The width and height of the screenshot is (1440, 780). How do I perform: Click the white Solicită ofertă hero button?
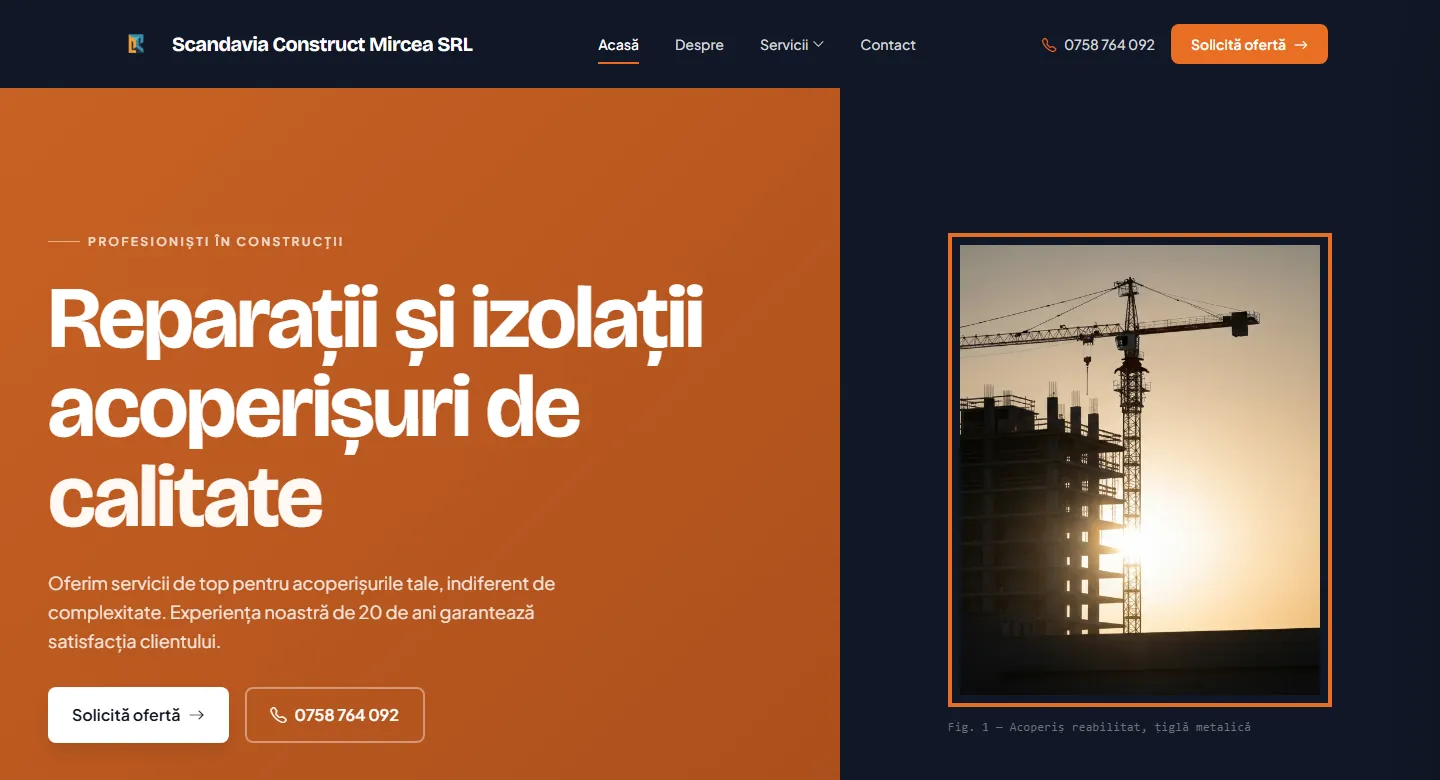[138, 715]
